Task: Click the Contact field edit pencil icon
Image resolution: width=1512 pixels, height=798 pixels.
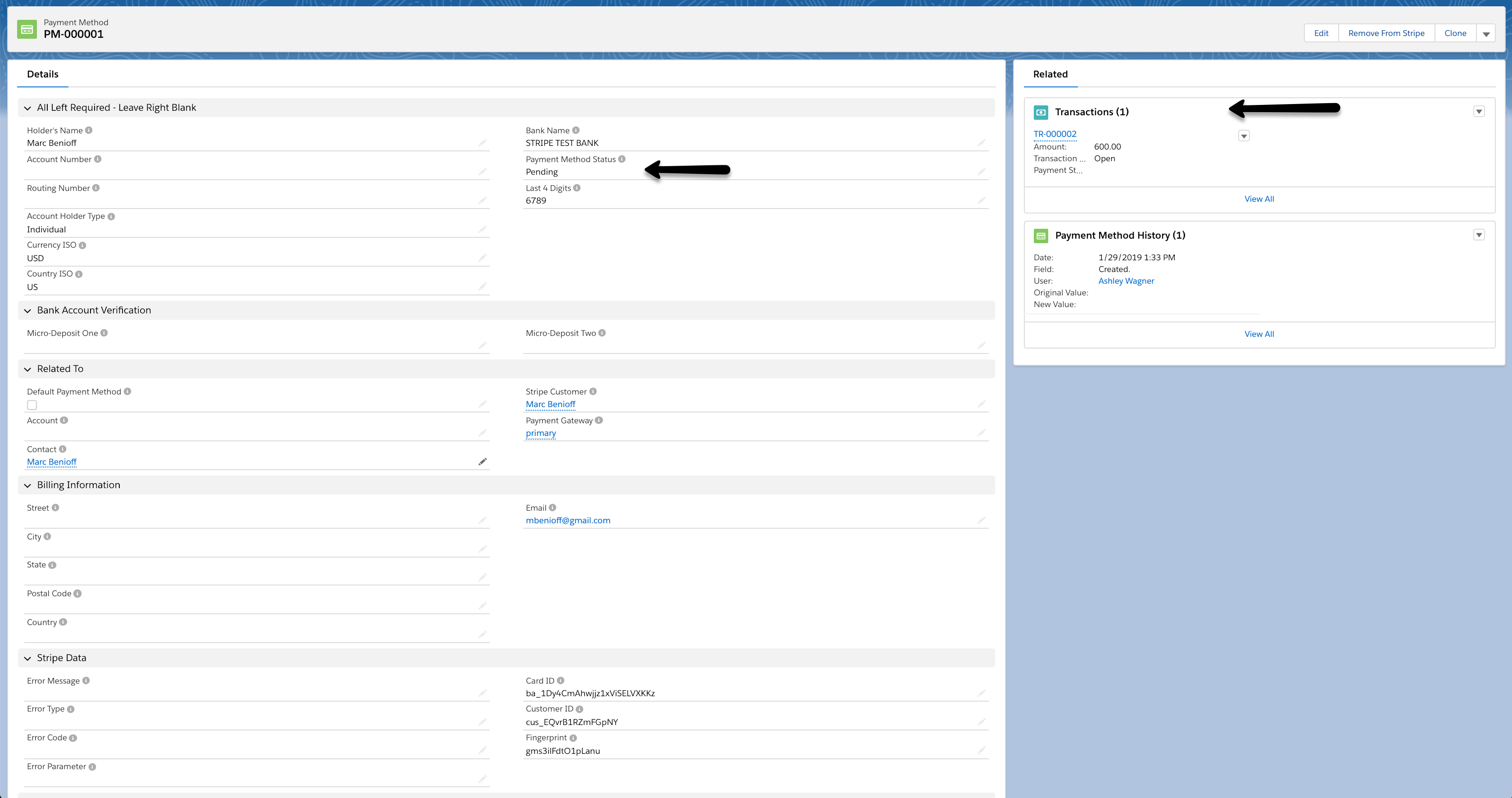Action: 483,462
